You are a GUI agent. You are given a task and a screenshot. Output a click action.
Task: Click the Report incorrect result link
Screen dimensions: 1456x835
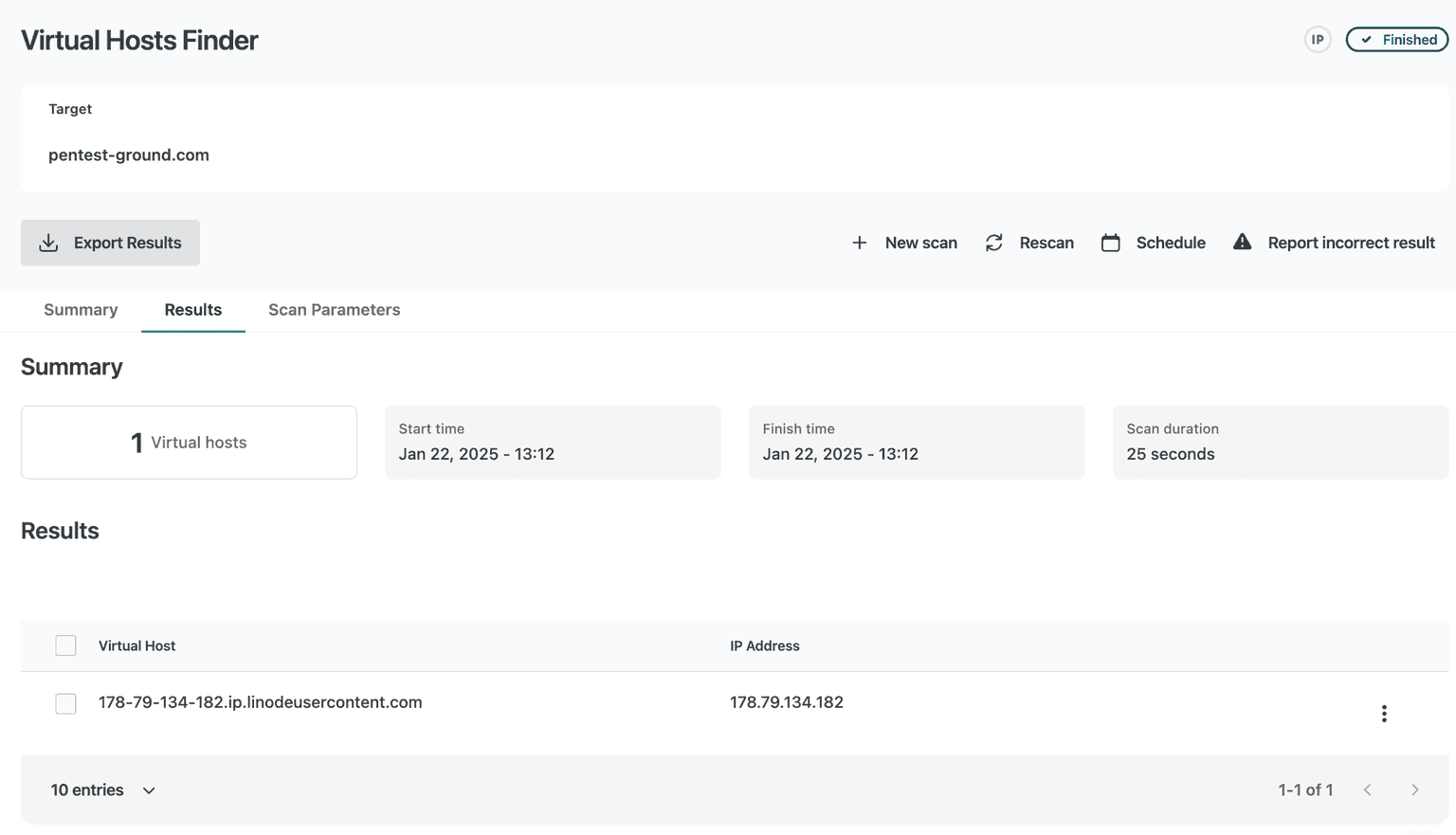coord(1351,243)
